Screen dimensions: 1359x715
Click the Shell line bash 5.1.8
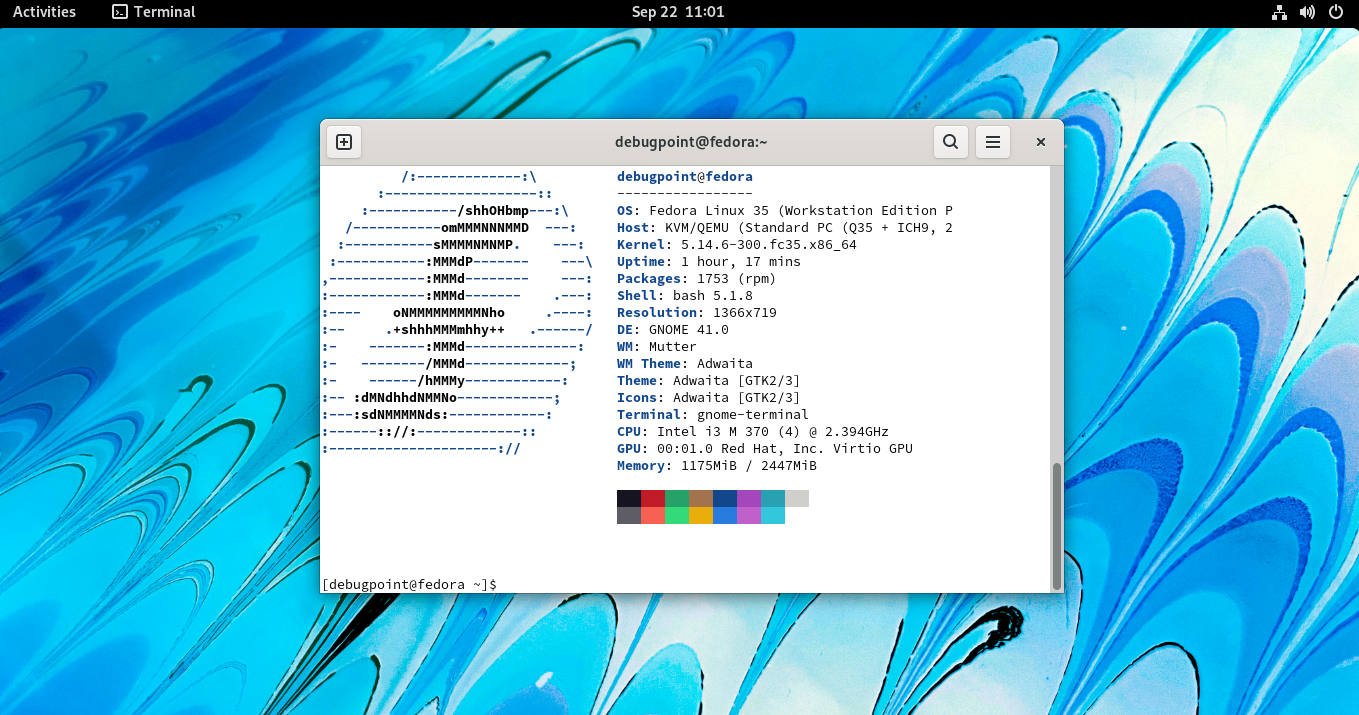point(685,296)
